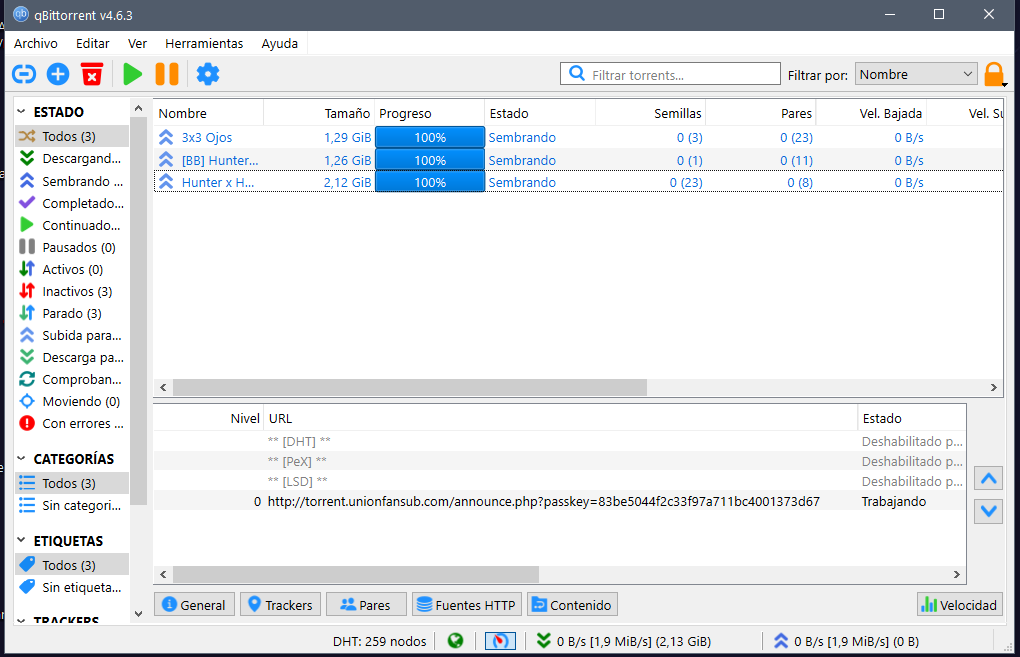Click the lock icon dropdown arrow
This screenshot has height=657, width=1020.
click(x=1005, y=85)
